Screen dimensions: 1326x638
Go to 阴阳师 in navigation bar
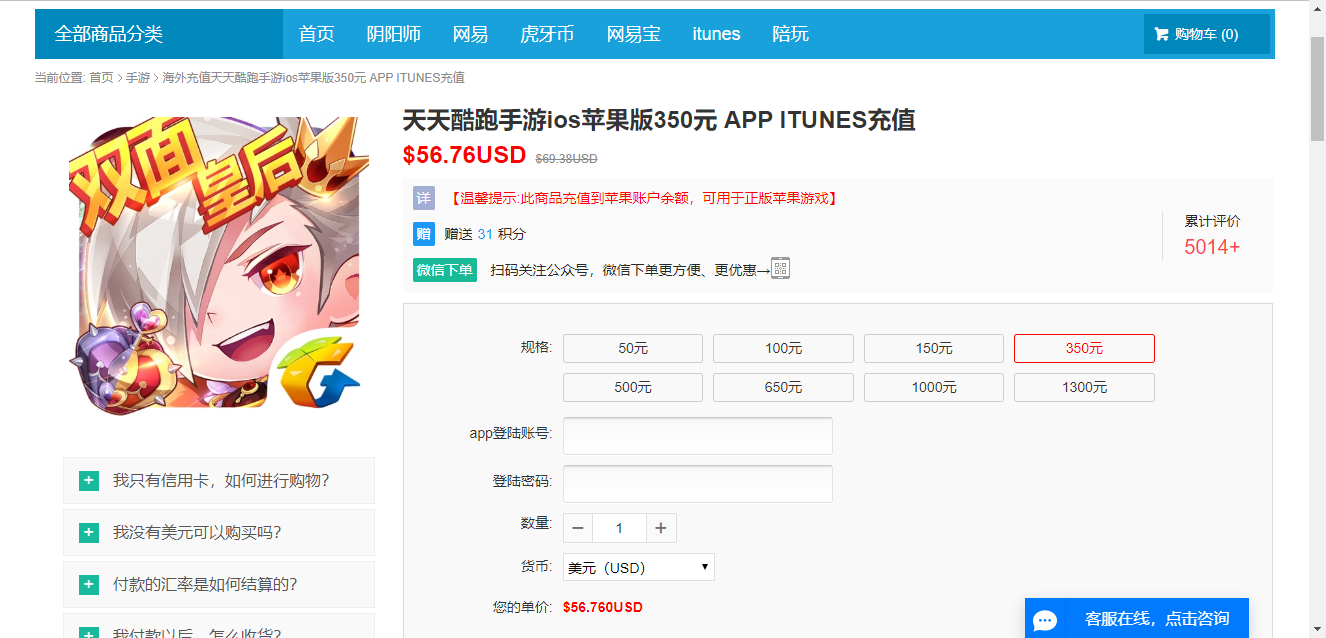(393, 34)
